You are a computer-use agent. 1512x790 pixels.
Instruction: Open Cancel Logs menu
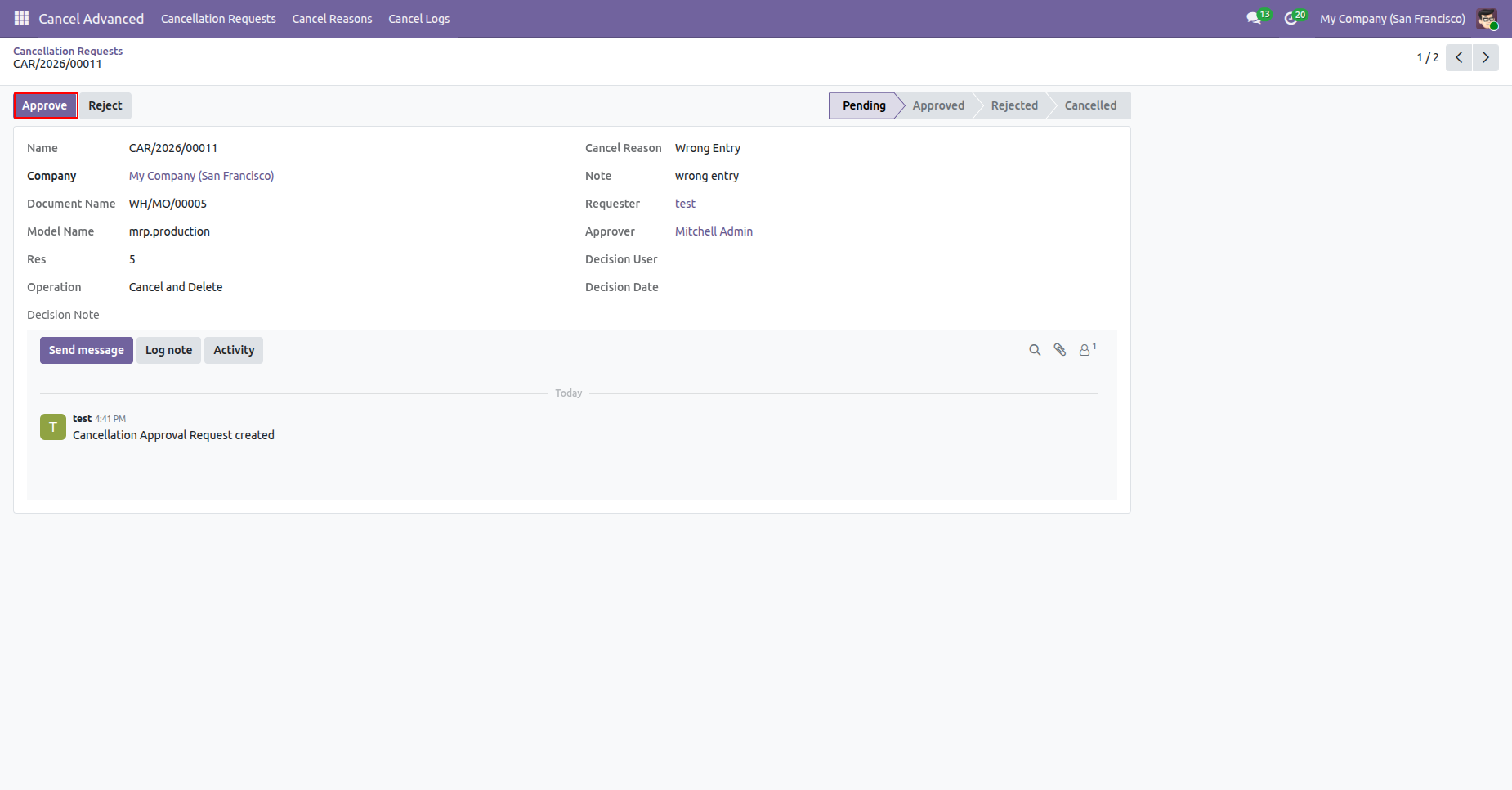point(418,18)
